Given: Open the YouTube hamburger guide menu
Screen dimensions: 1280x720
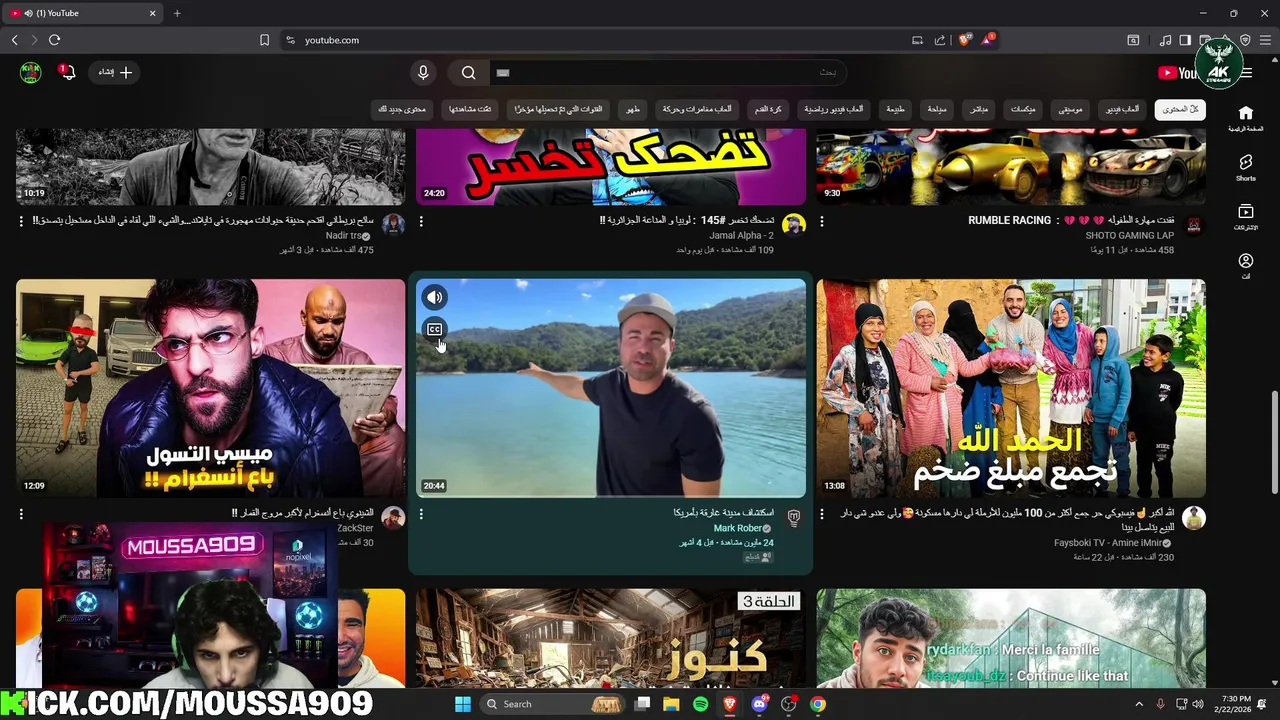Looking at the screenshot, I should [1246, 72].
